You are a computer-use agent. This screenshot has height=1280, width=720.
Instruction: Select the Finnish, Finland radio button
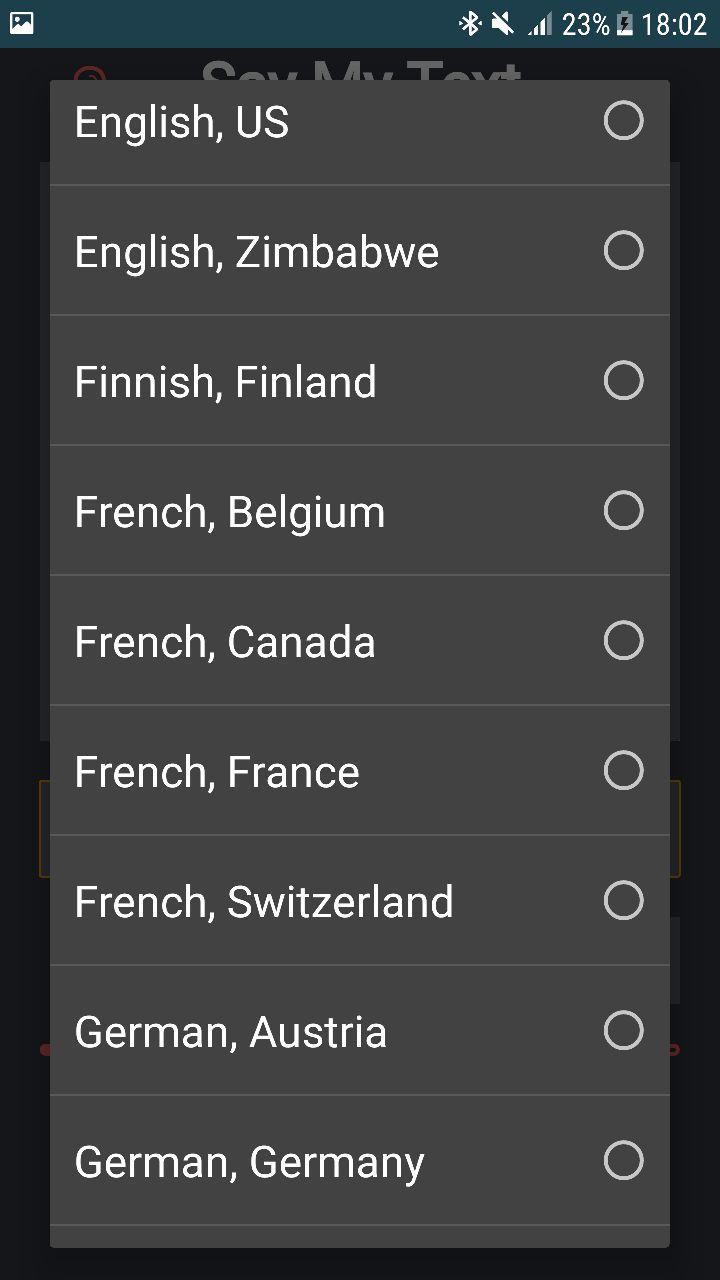623,381
